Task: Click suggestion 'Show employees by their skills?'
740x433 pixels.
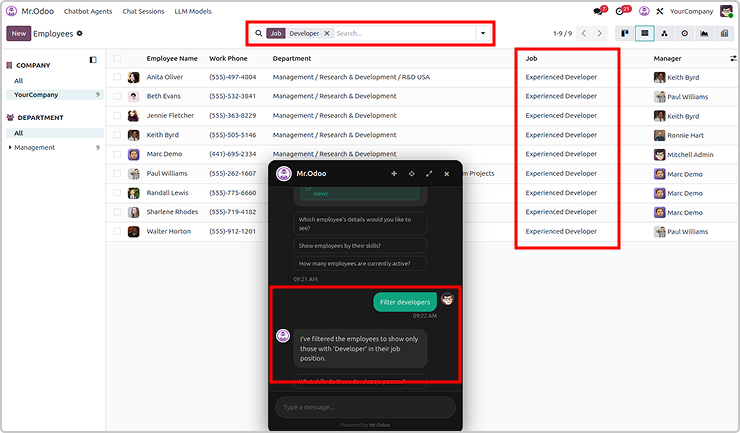Action: [339, 245]
